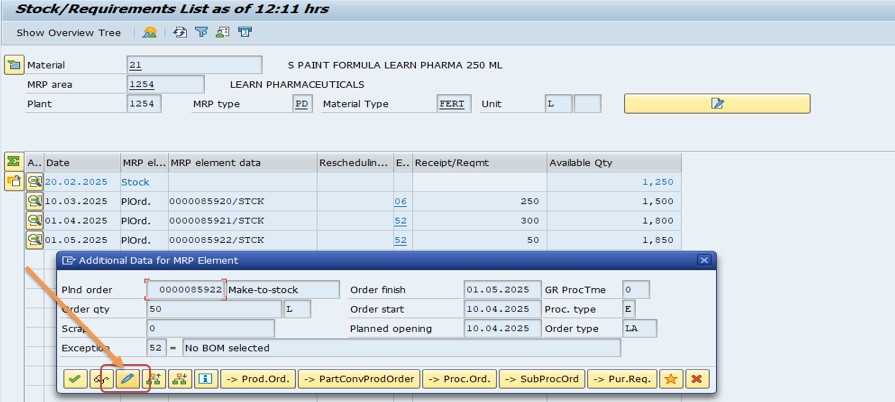The height and width of the screenshot is (402, 895).
Task: Click the Plnd order field 0000085922
Action: tap(186, 290)
